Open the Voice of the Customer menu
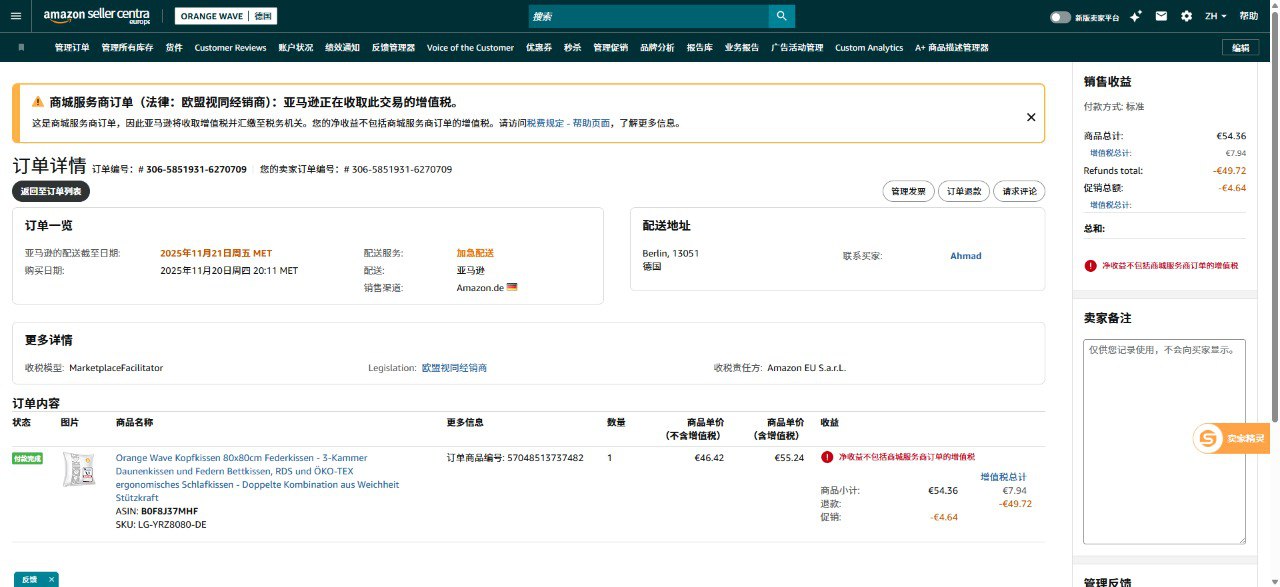 click(x=470, y=47)
